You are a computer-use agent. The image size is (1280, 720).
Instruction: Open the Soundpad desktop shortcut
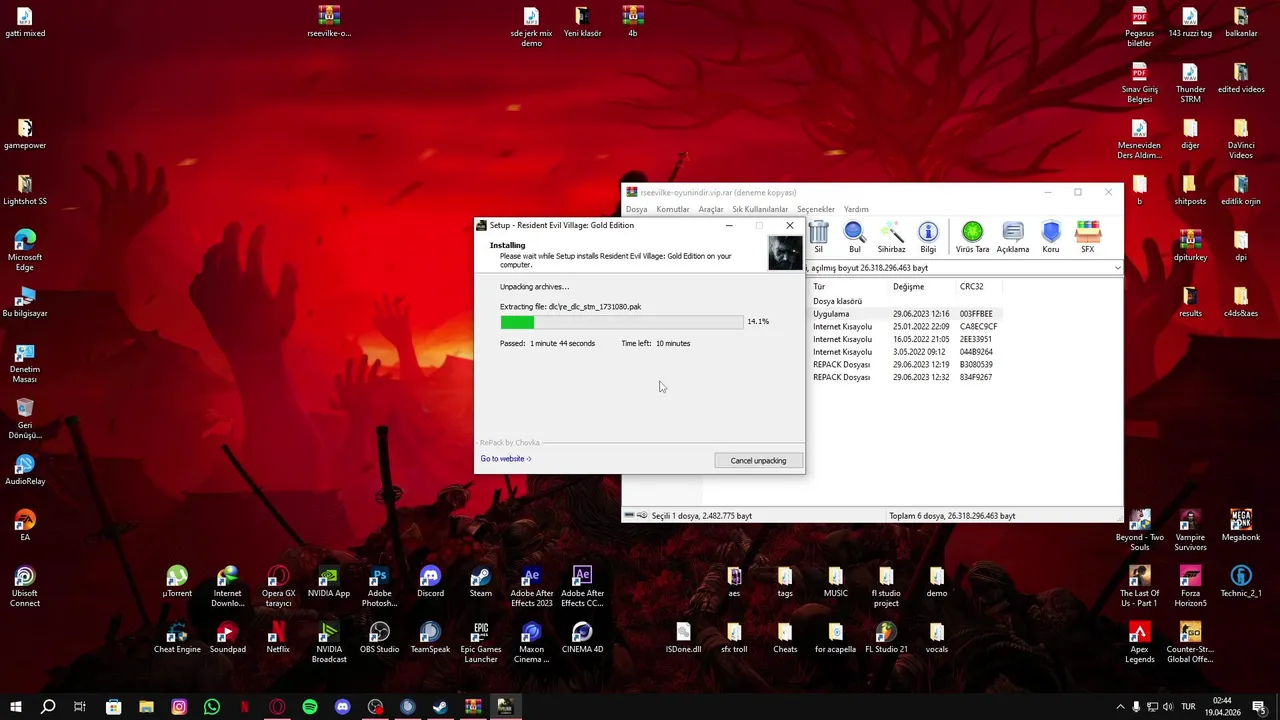(228, 639)
